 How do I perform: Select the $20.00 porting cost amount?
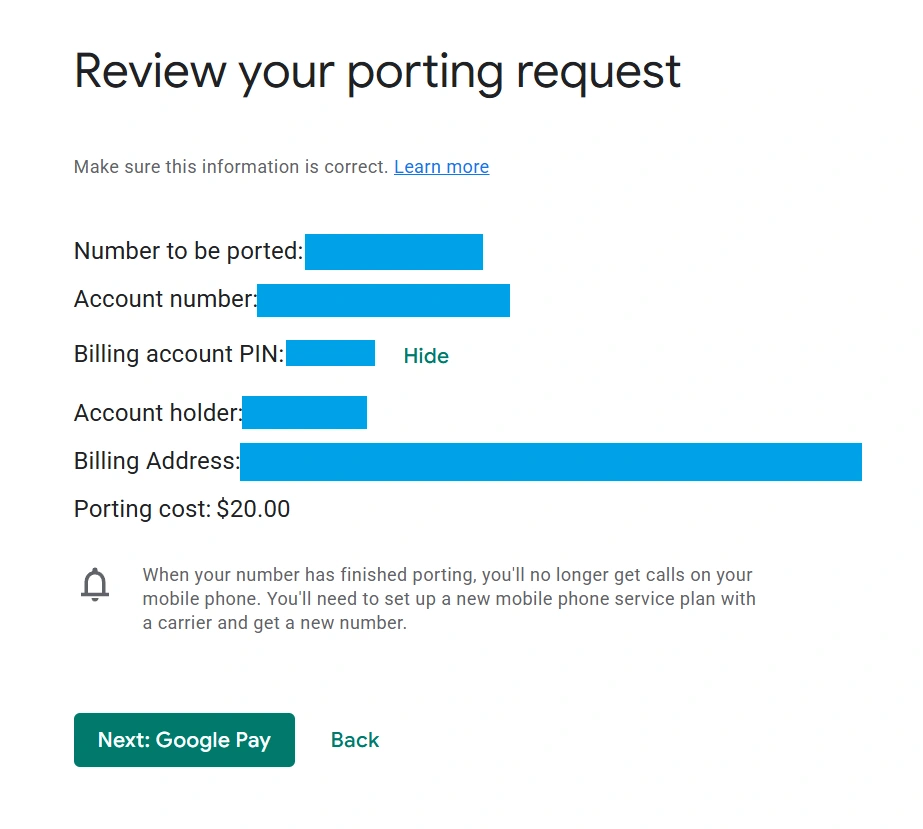[x=254, y=509]
